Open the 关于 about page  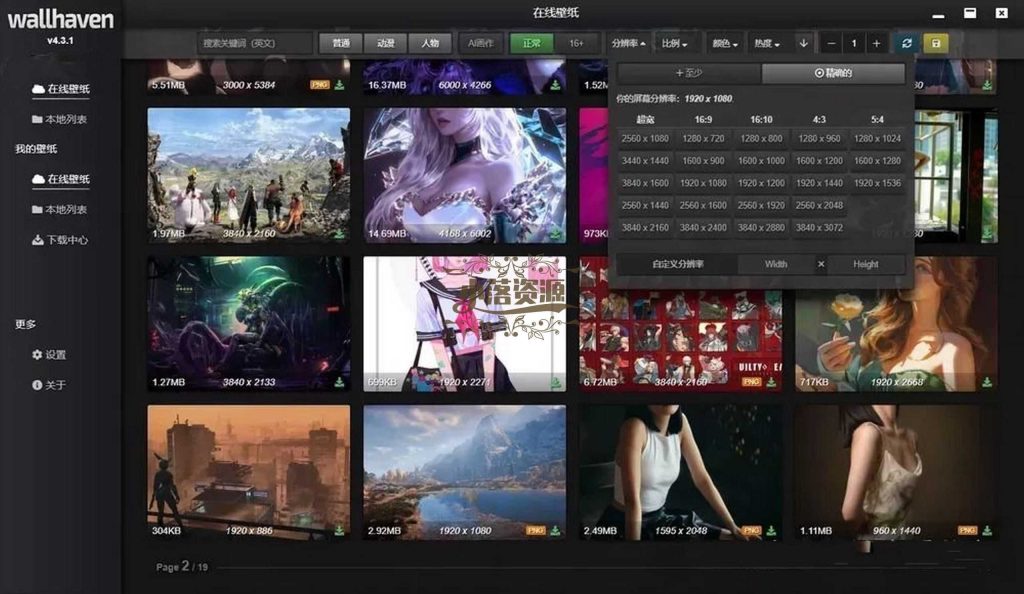49,385
